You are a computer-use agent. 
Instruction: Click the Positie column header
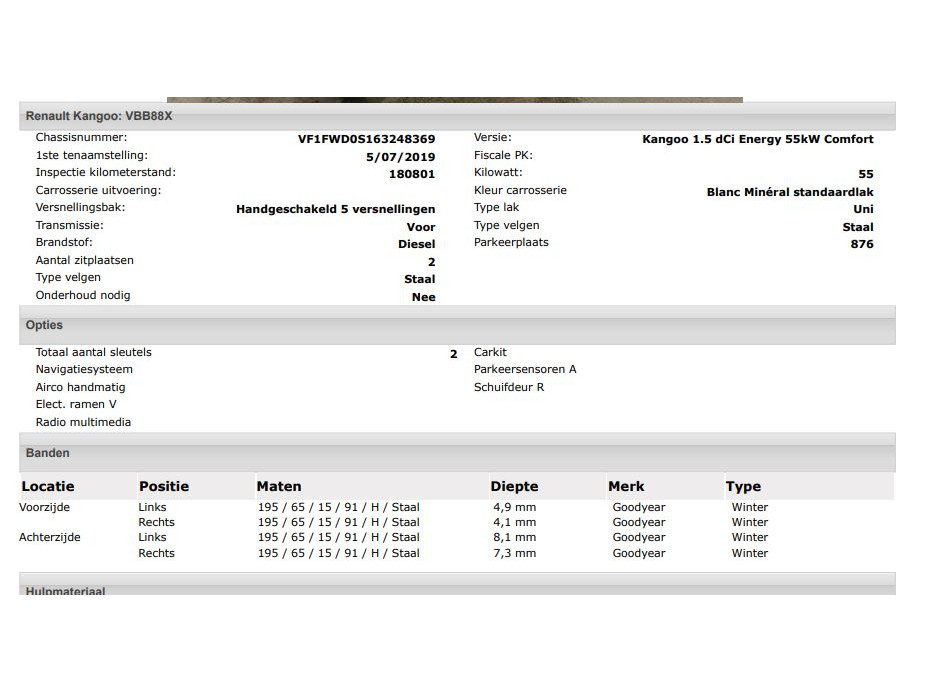pos(164,487)
